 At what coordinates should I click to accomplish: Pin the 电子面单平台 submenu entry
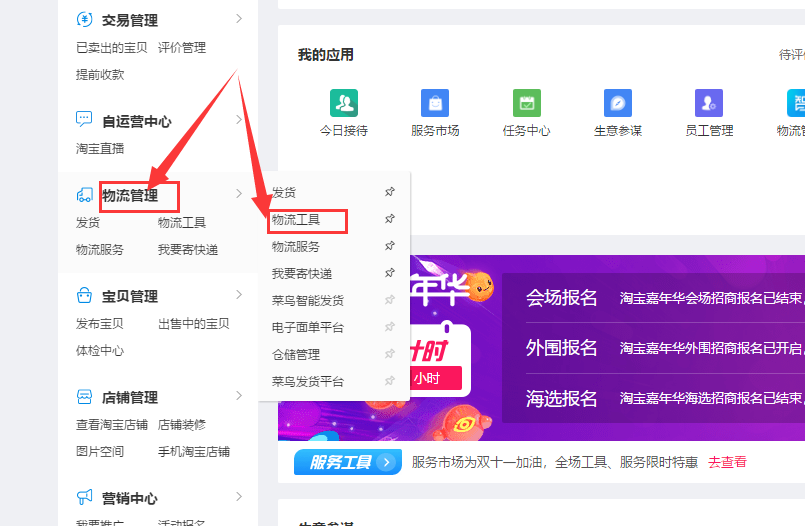390,327
